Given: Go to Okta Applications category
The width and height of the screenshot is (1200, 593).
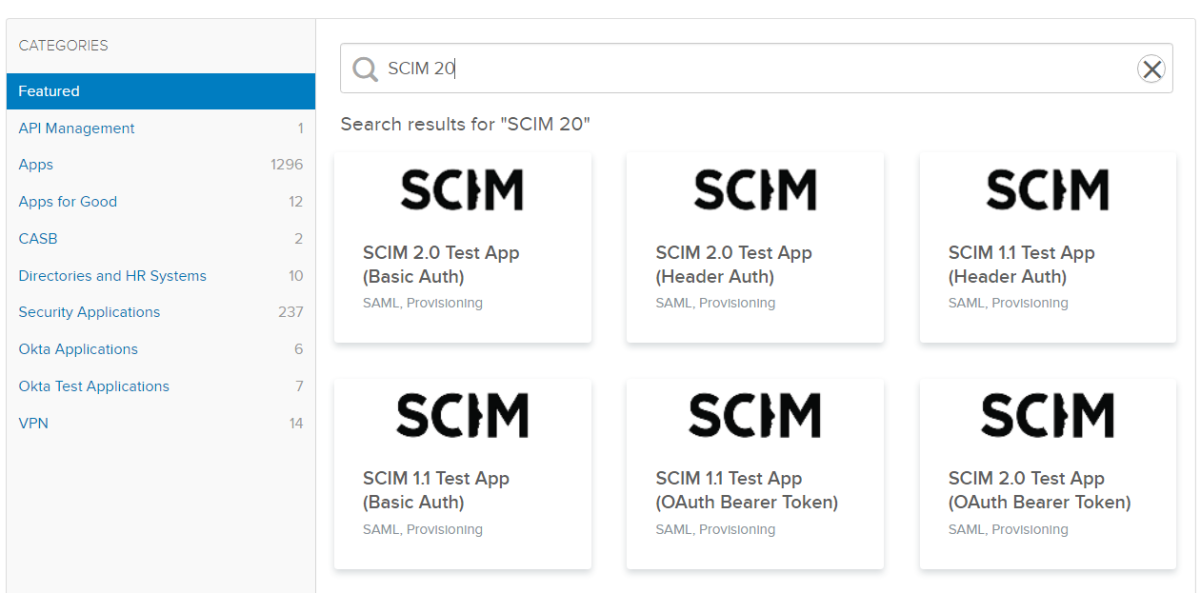Looking at the screenshot, I should [x=78, y=349].
